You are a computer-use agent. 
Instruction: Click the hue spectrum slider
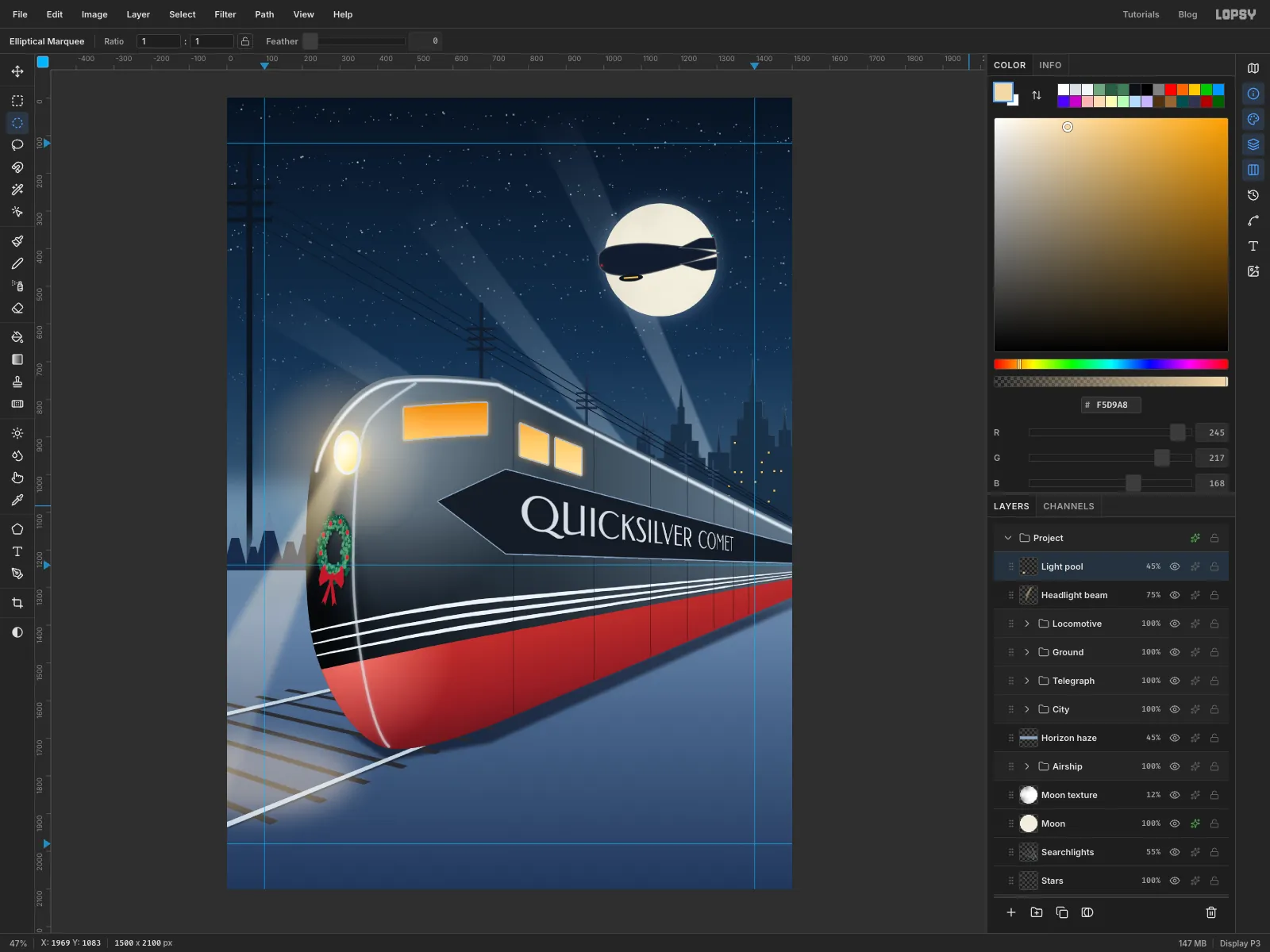pos(1111,364)
